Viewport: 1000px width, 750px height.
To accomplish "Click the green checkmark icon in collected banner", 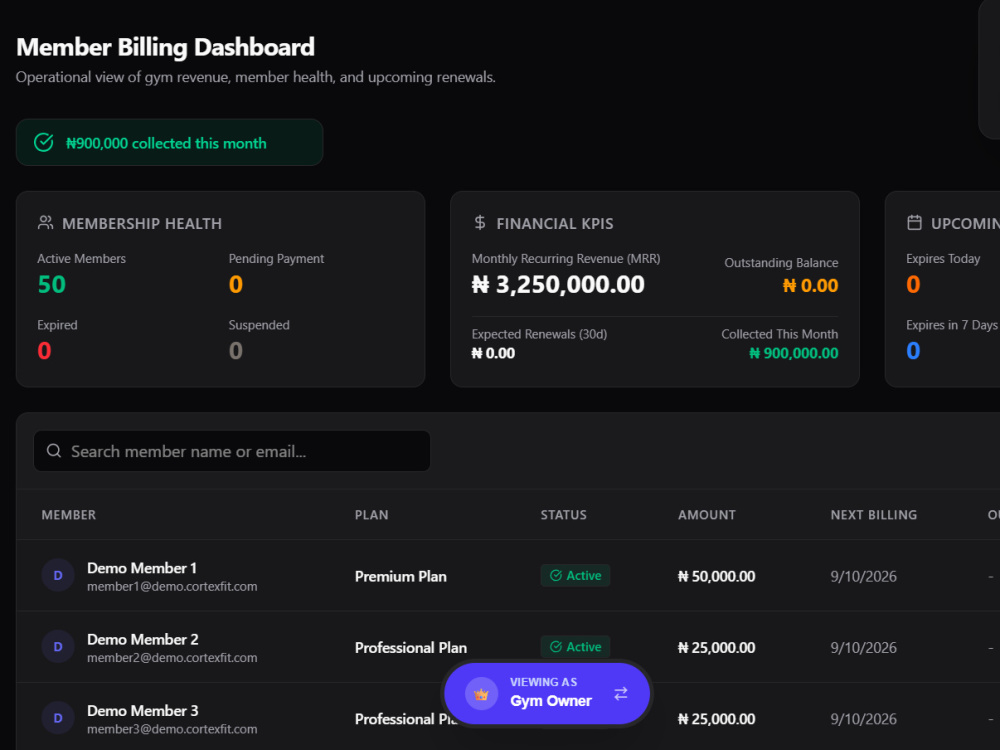I will click(x=43, y=142).
